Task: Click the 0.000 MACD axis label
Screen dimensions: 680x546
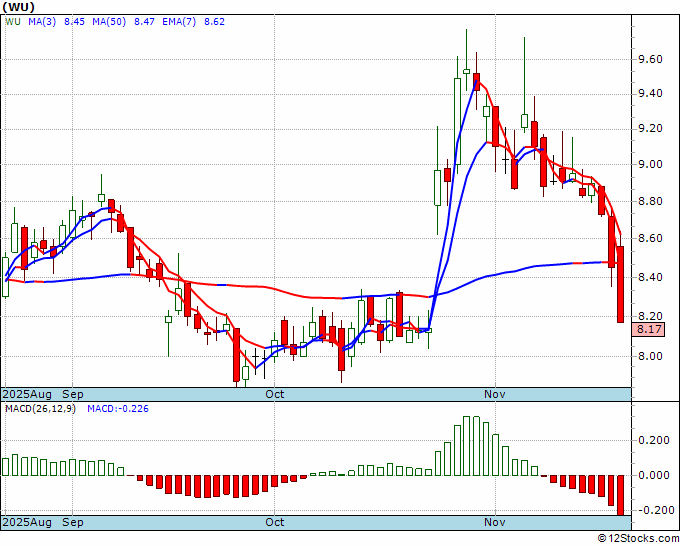Action: tap(654, 475)
